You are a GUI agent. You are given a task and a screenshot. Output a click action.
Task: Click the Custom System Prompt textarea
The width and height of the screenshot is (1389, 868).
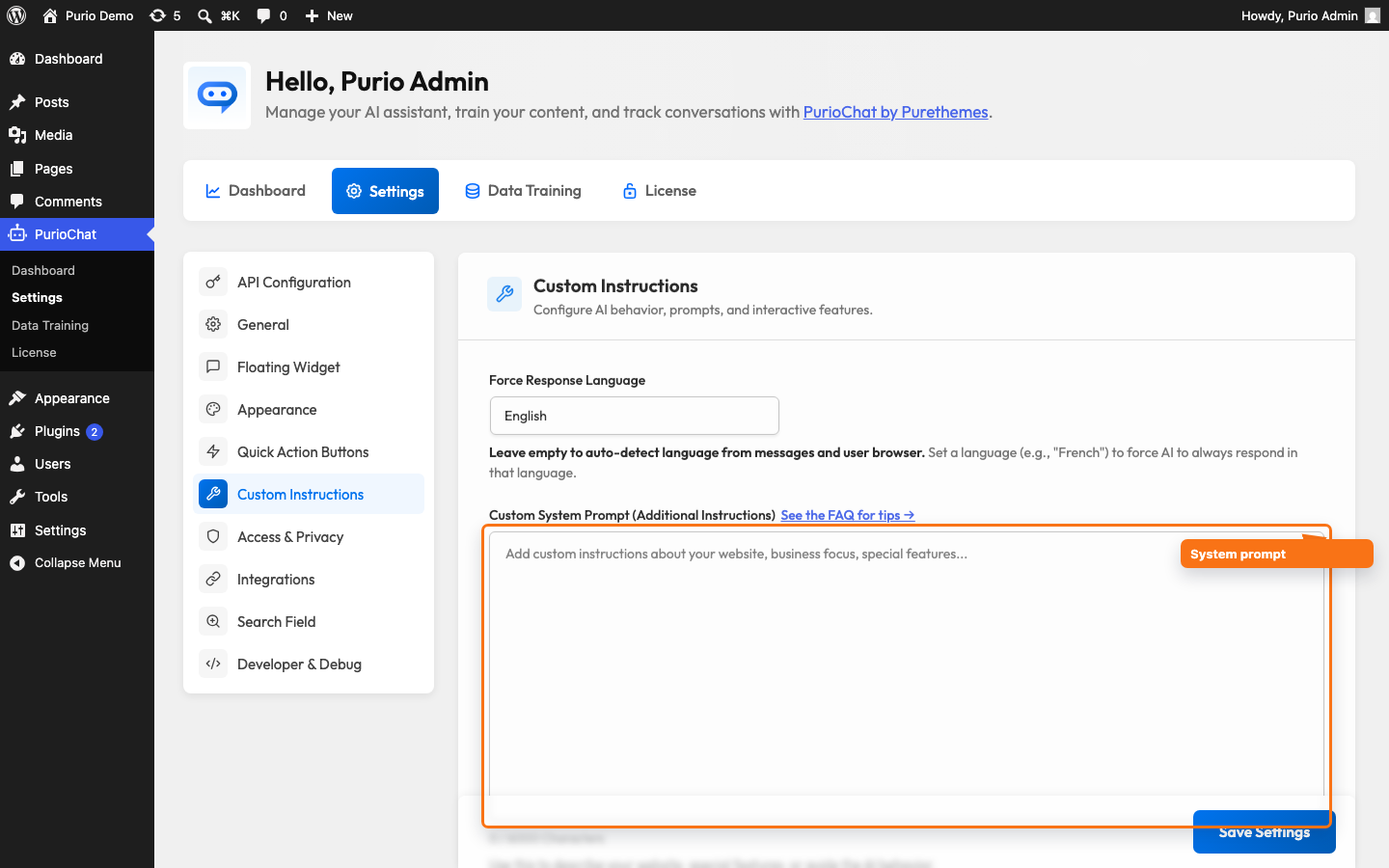coord(907,665)
